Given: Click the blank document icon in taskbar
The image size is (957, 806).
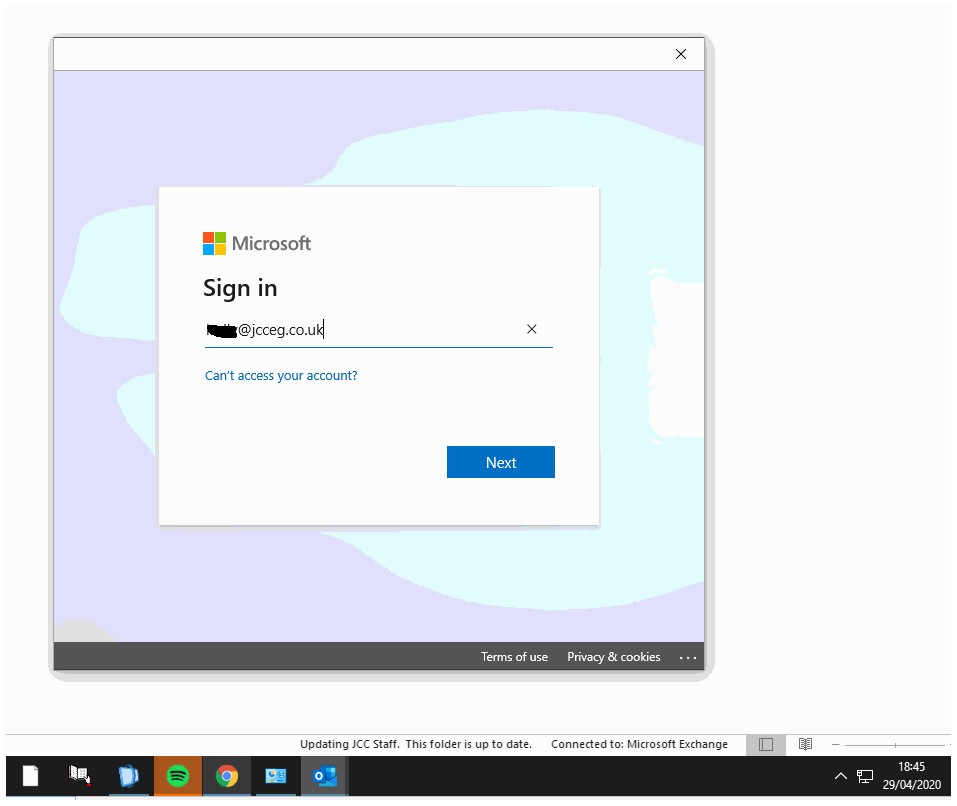Looking at the screenshot, I should click(x=31, y=776).
